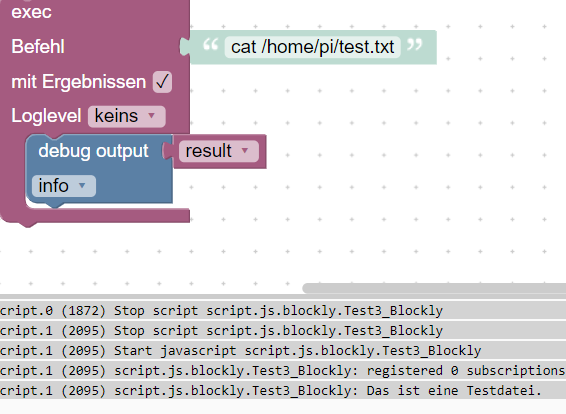Click the 'Befehl' label on exec block
Viewport: 566px width, 414px height.
(38, 47)
